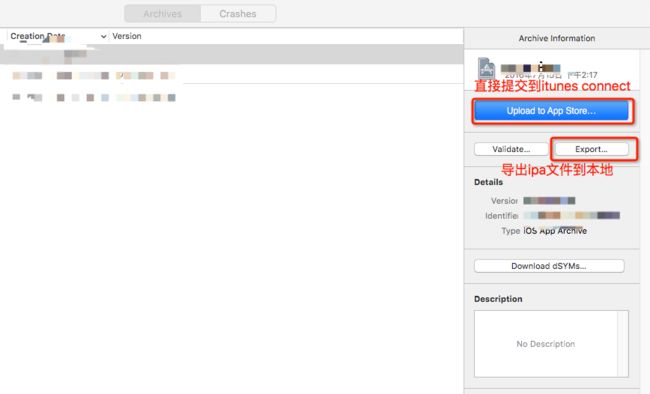Image resolution: width=650 pixels, height=394 pixels.
Task: Select the 'iOS App Archive' type text
Action: click(x=555, y=231)
